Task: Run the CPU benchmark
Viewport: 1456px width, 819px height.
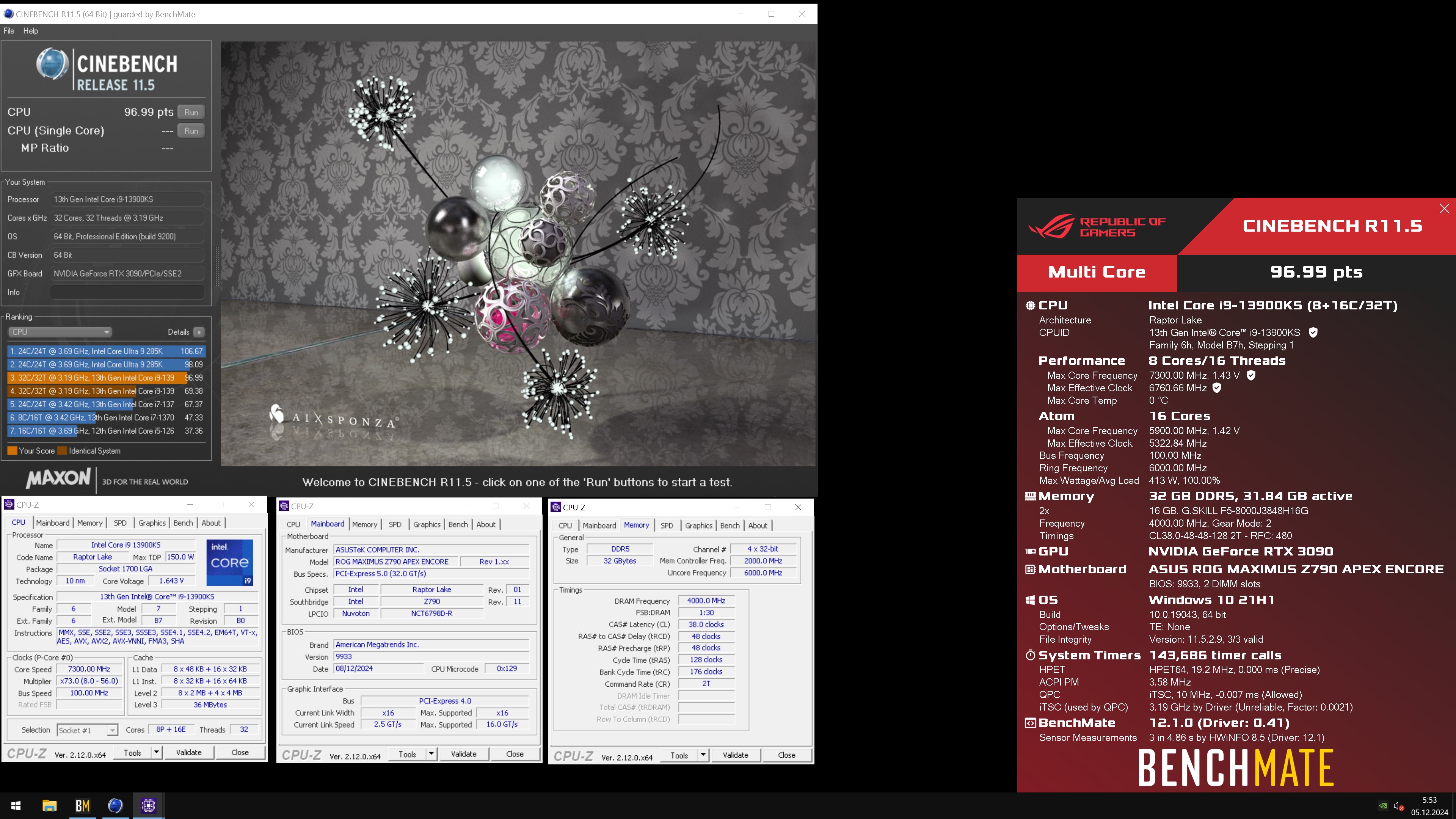Action: pyautogui.click(x=191, y=112)
